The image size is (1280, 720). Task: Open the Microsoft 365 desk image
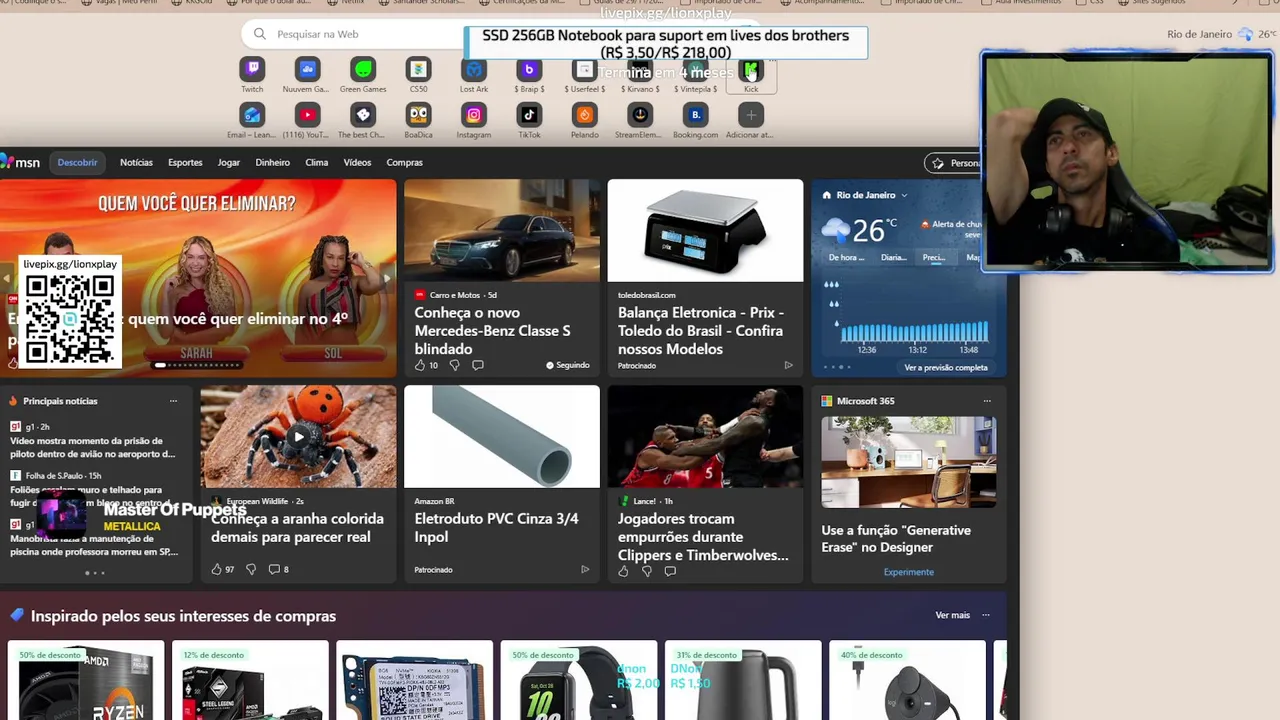pyautogui.click(x=909, y=462)
